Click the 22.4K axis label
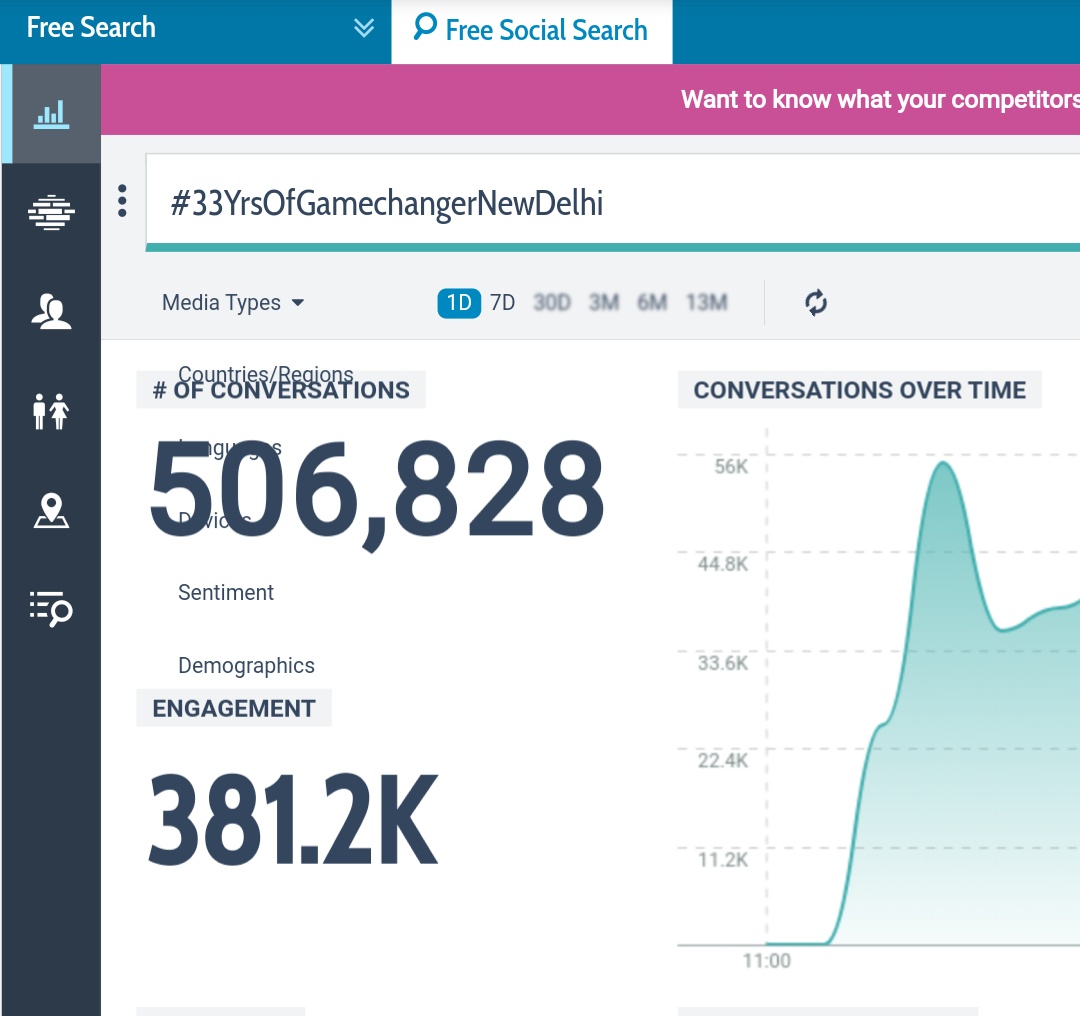 point(723,760)
